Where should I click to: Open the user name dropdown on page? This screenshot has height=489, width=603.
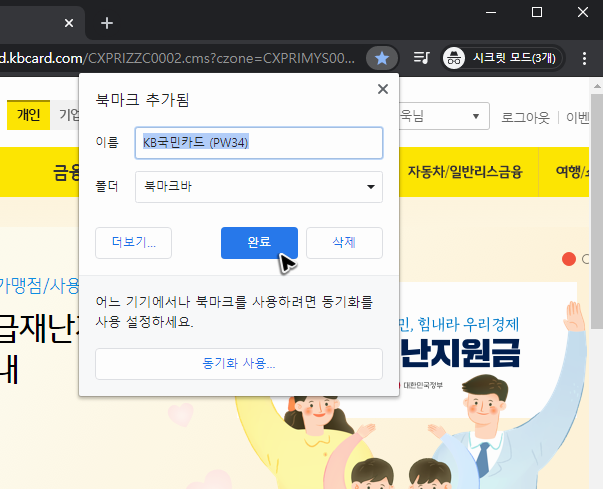click(444, 116)
